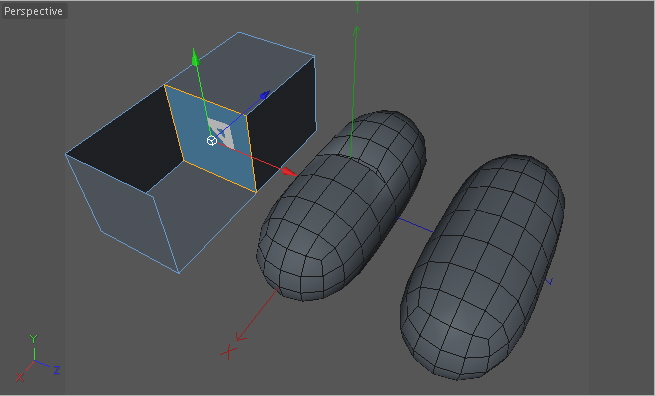The width and height of the screenshot is (655, 396).
Task: Open the Perspective viewport label
Action: pyautogui.click(x=33, y=11)
